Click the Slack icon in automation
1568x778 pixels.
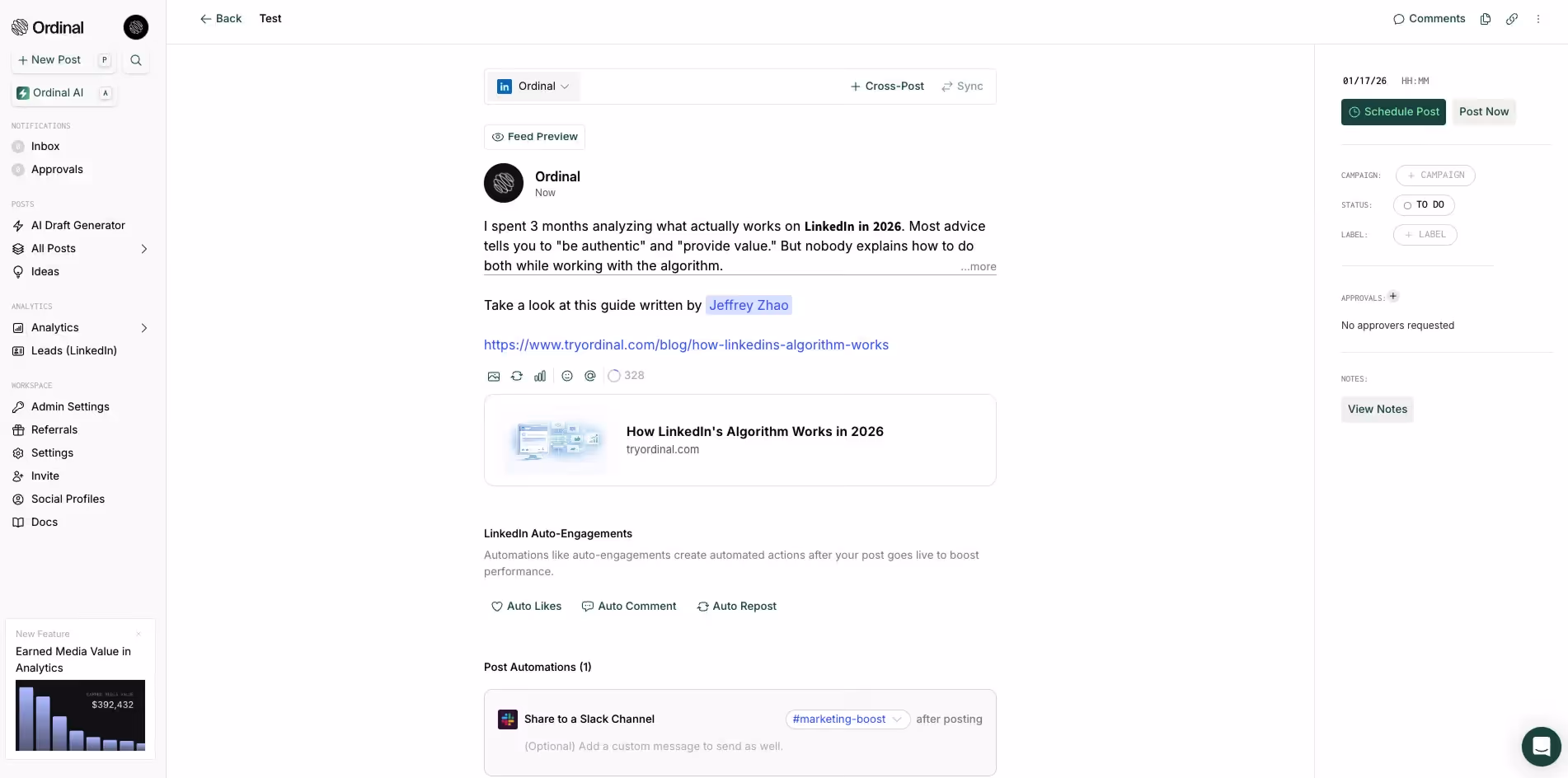[x=508, y=719]
